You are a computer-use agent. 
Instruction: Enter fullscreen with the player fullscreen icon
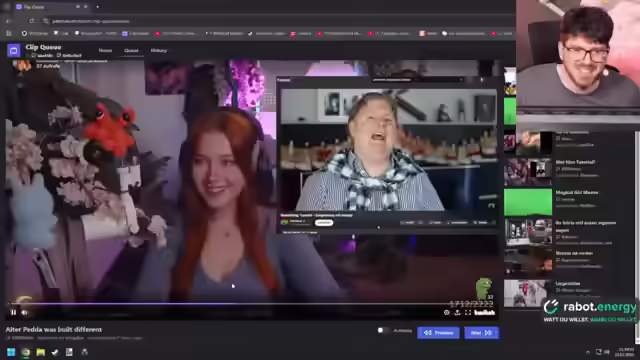coord(468,313)
